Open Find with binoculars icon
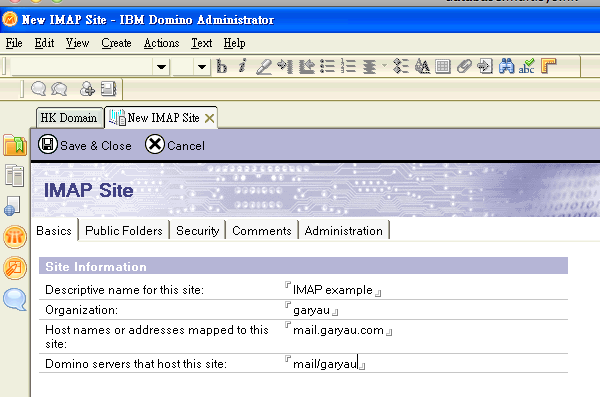600x397 pixels. 506,66
